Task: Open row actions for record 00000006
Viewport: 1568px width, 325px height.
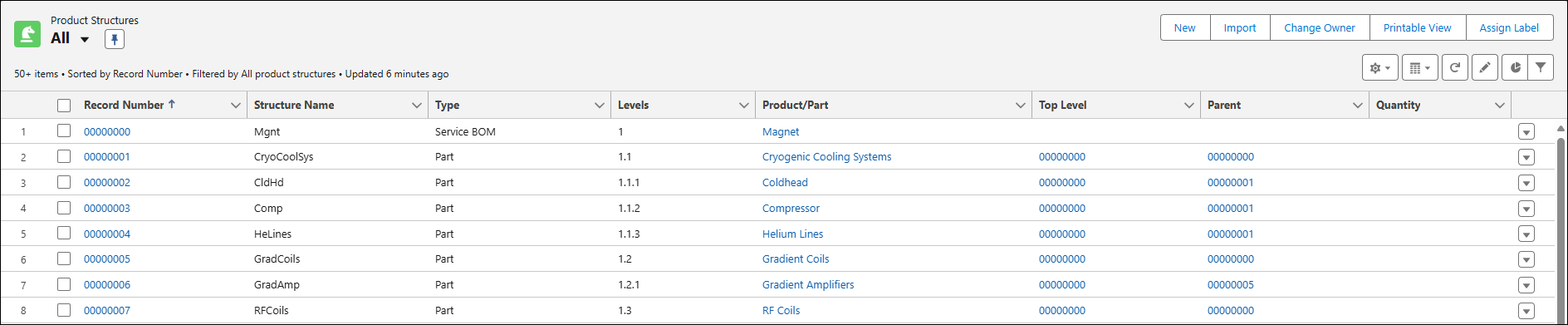Action: [1526, 285]
